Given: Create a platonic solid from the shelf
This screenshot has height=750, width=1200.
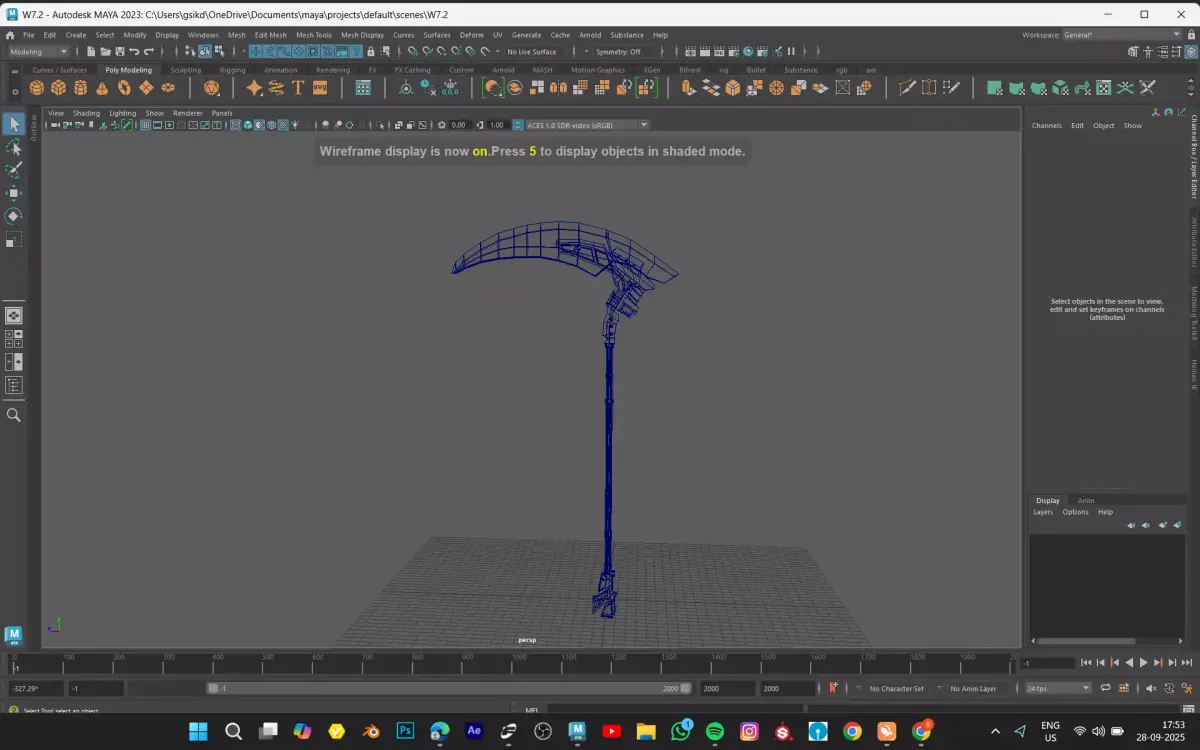Looking at the screenshot, I should click(x=211, y=88).
